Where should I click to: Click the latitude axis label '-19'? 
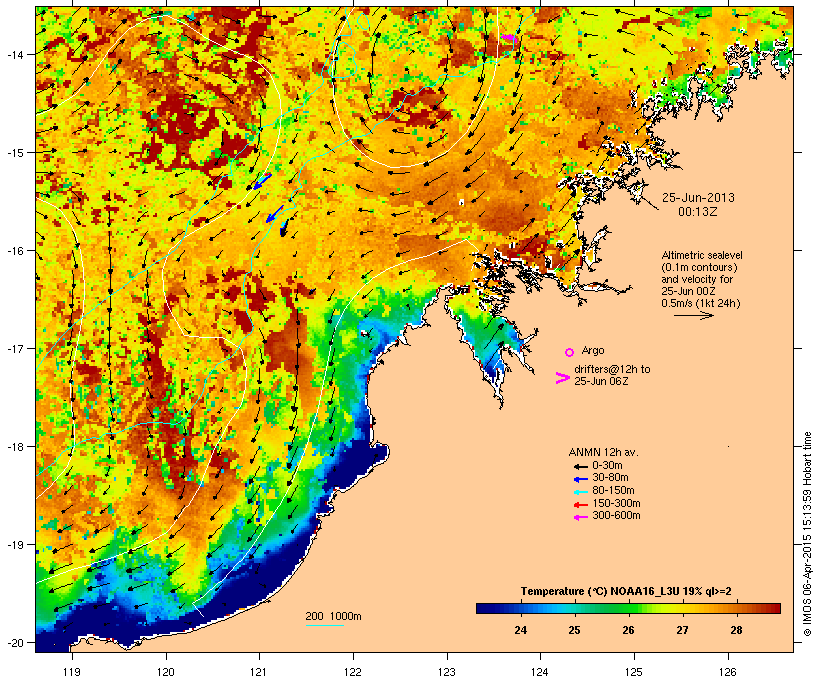[14, 545]
